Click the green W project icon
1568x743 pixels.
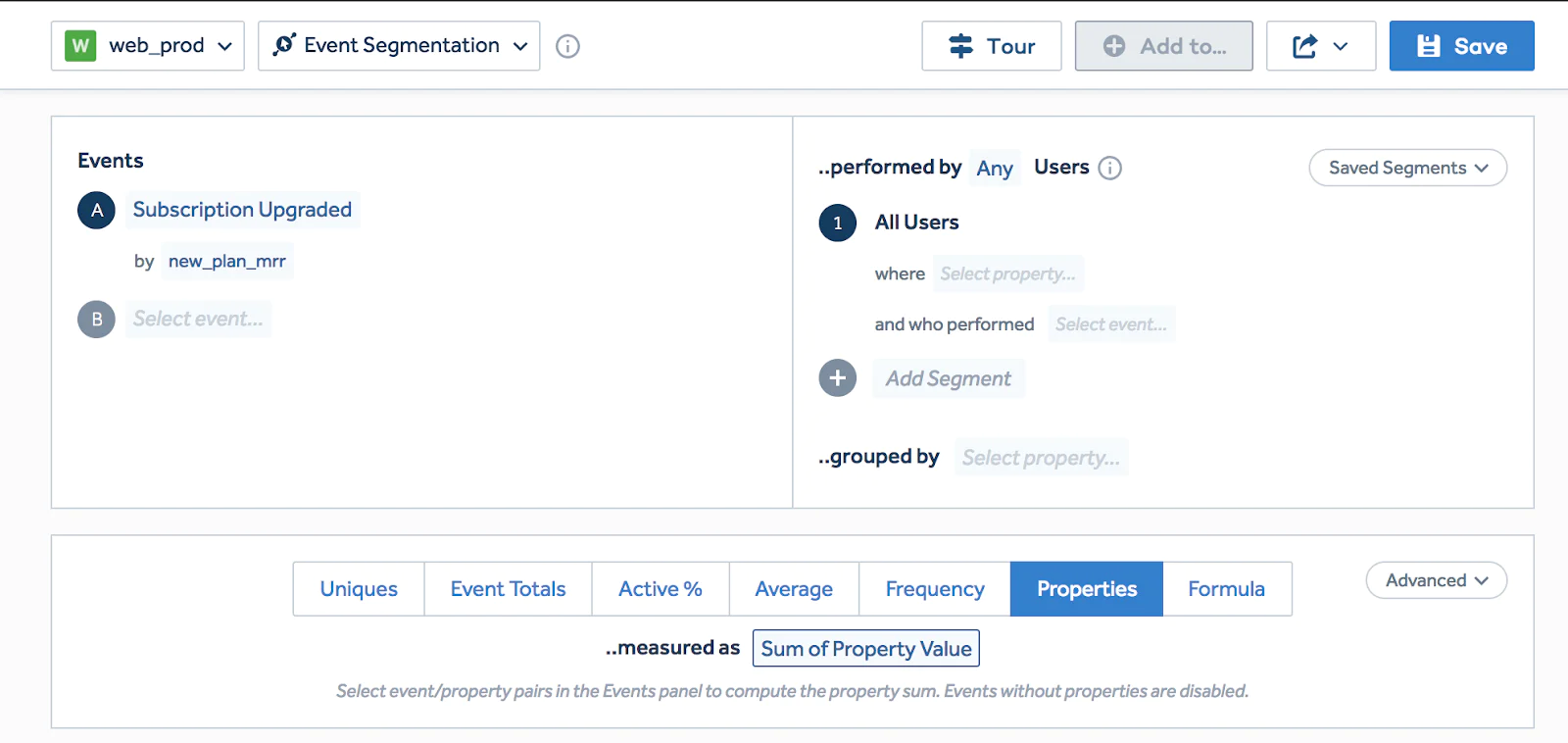tap(80, 46)
